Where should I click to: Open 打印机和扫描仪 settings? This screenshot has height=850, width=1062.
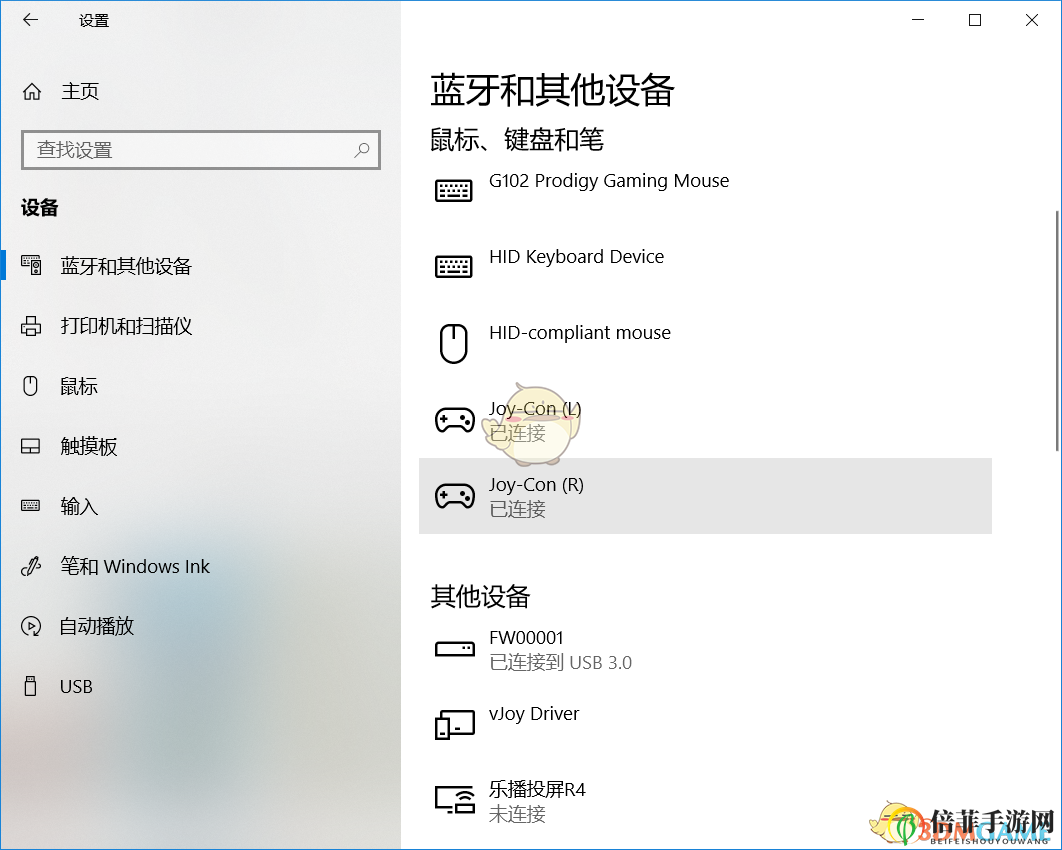[126, 327]
